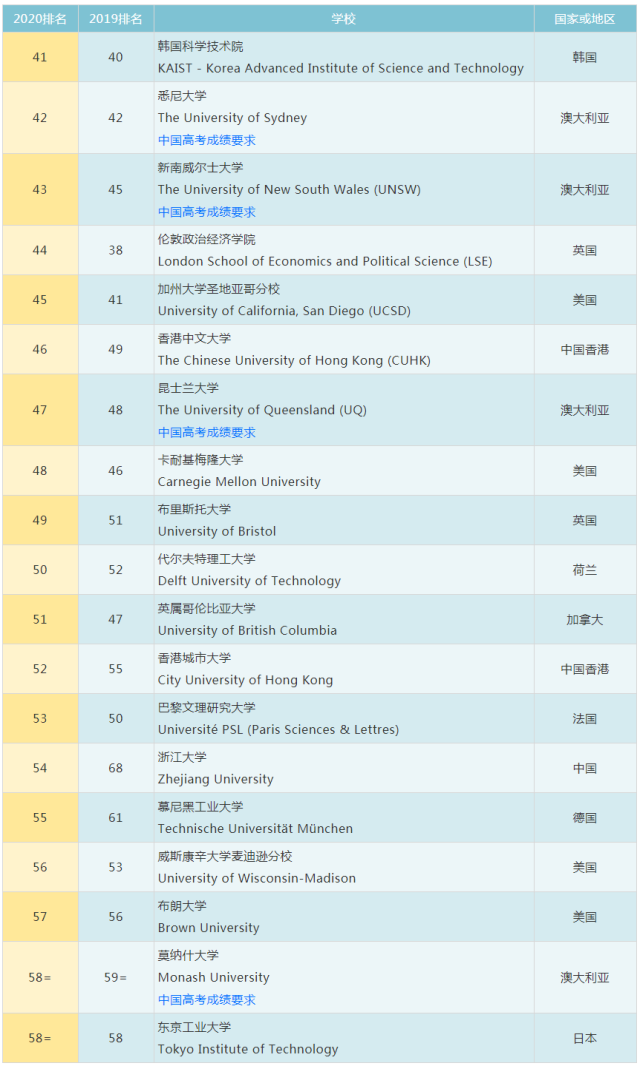Click 2020 rank 50 in Delft row
640x1066 pixels.
tap(40, 570)
